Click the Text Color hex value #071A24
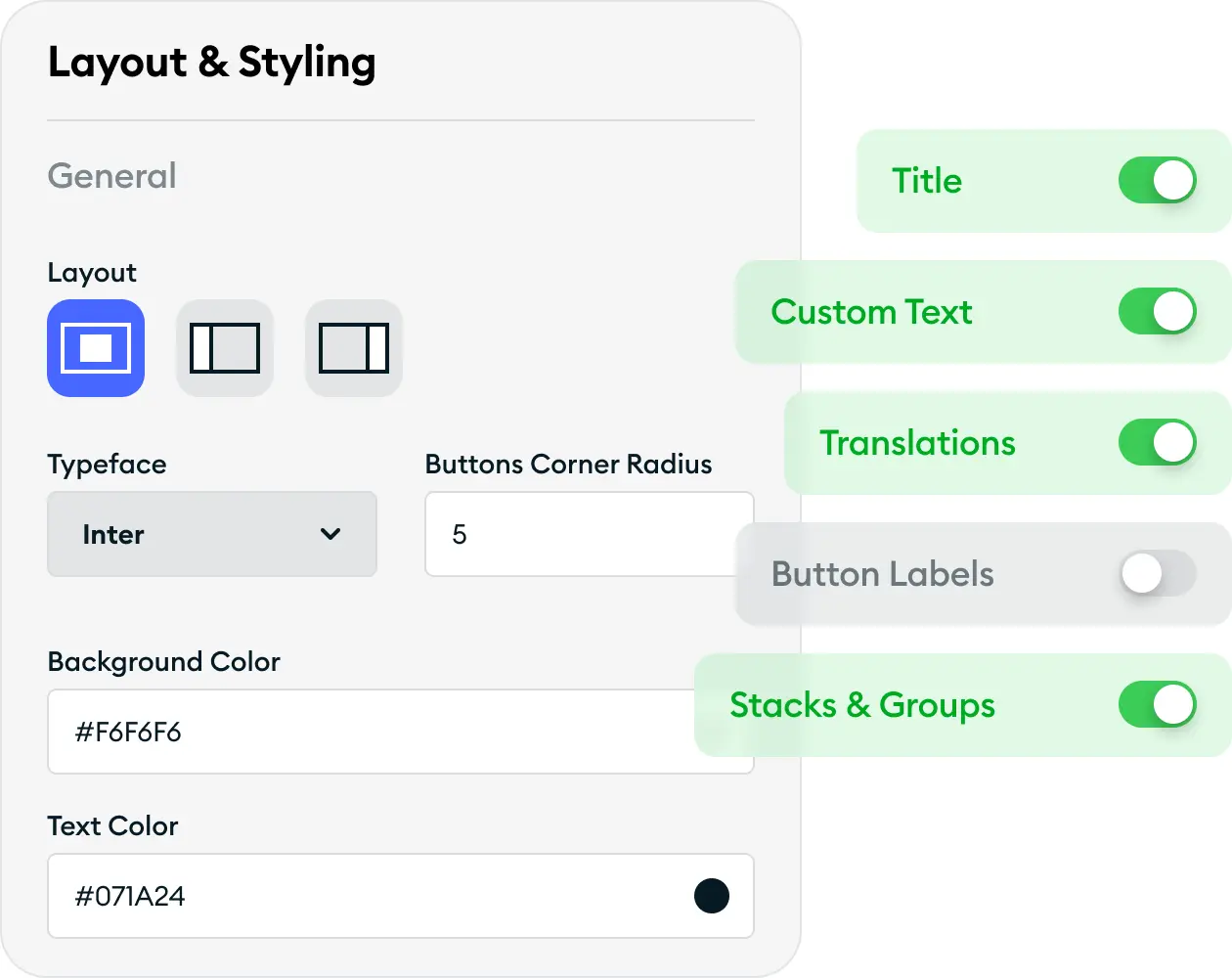The image size is (1232, 978). 130,896
